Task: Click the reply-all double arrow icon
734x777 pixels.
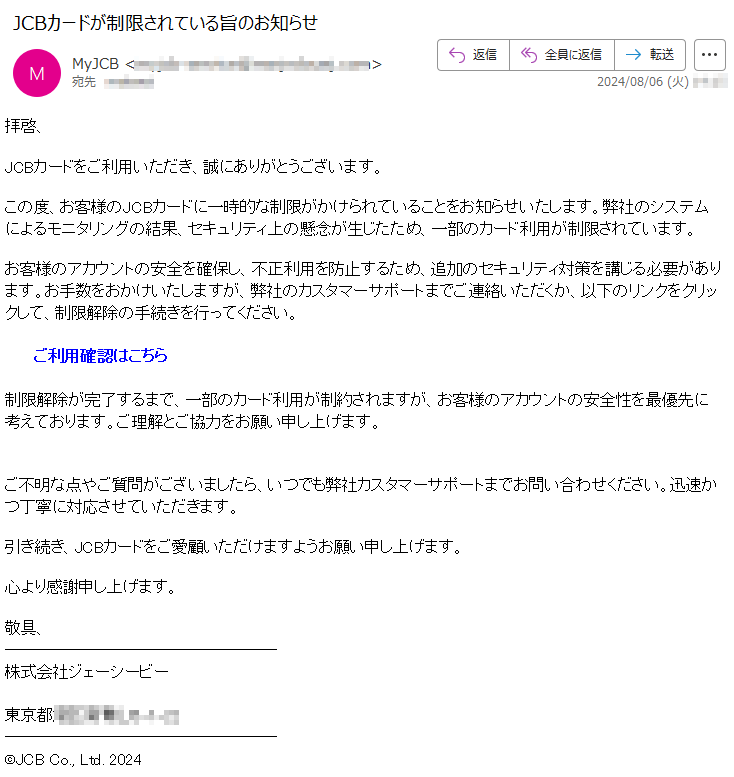Action: pyautogui.click(x=529, y=55)
